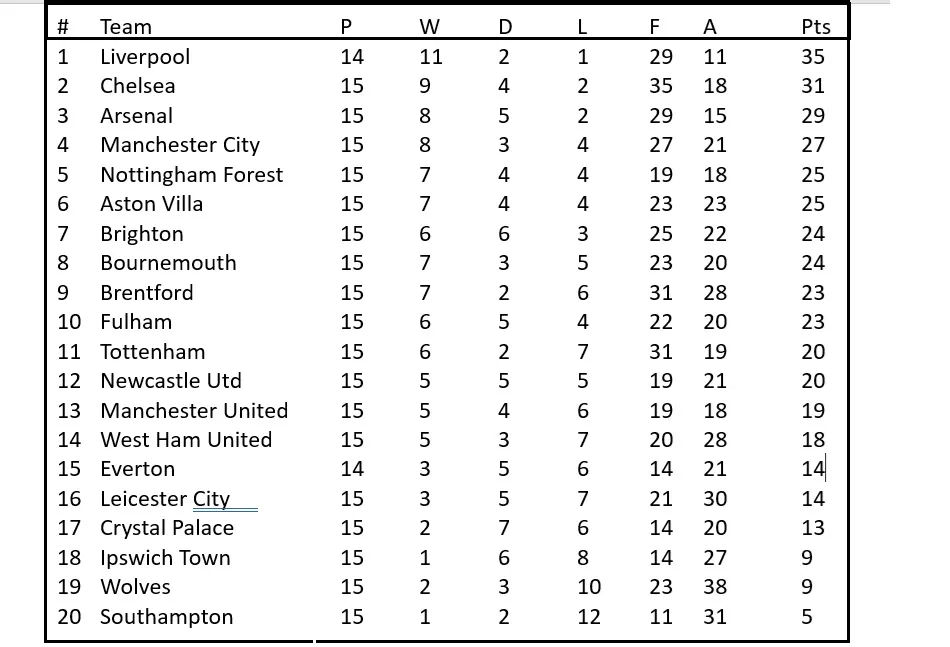Click the Crystal Palace team name
Screen dimensions: 950x647
click(167, 528)
